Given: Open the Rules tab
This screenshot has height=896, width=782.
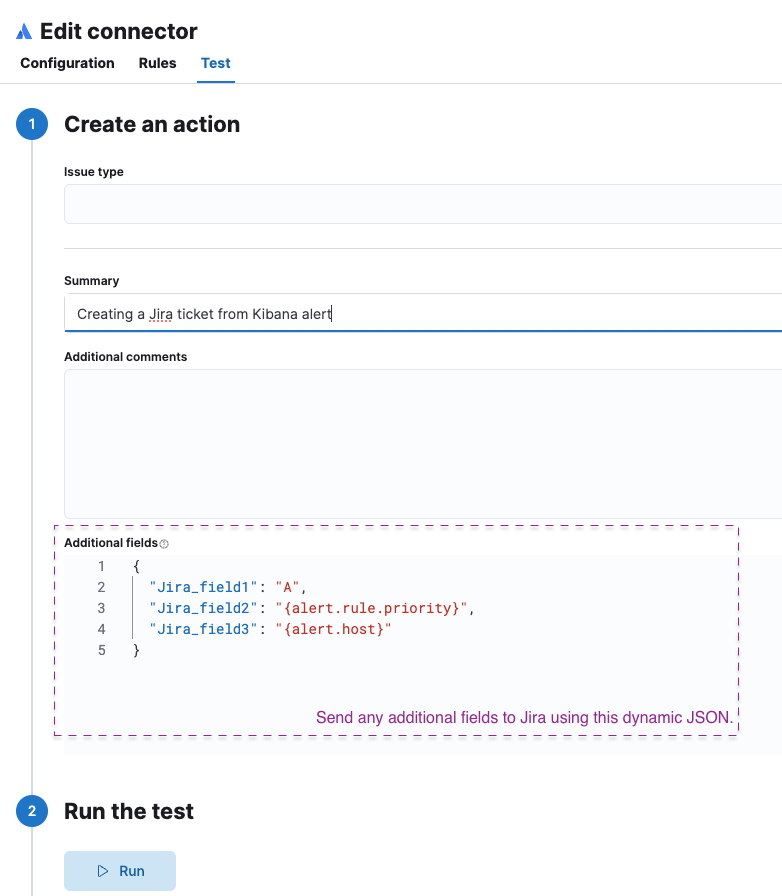Looking at the screenshot, I should 156,63.
